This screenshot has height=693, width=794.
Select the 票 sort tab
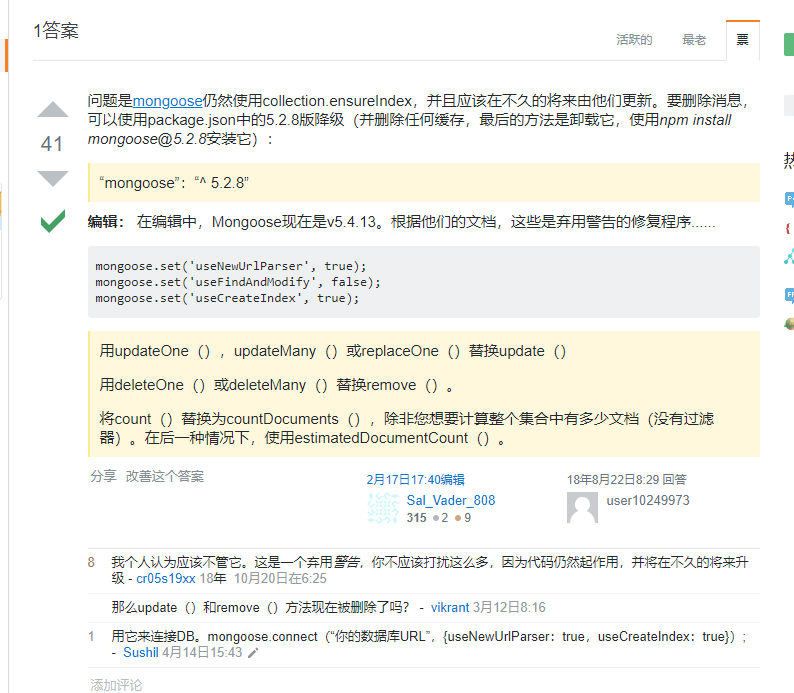pos(742,40)
